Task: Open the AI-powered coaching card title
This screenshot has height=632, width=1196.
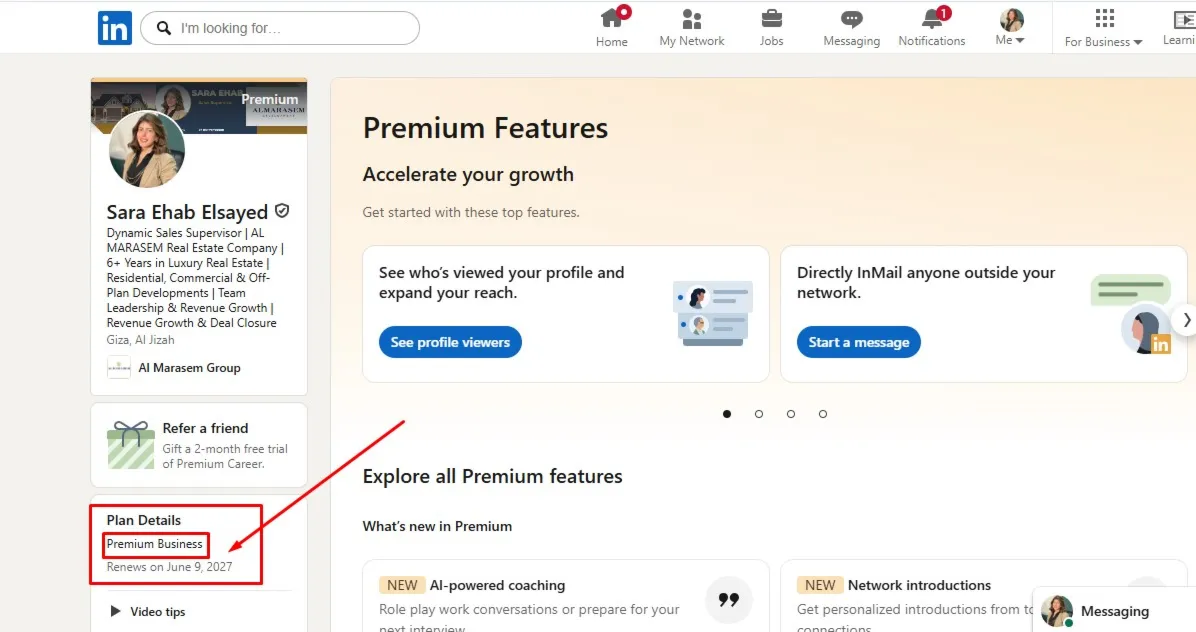Action: click(497, 585)
